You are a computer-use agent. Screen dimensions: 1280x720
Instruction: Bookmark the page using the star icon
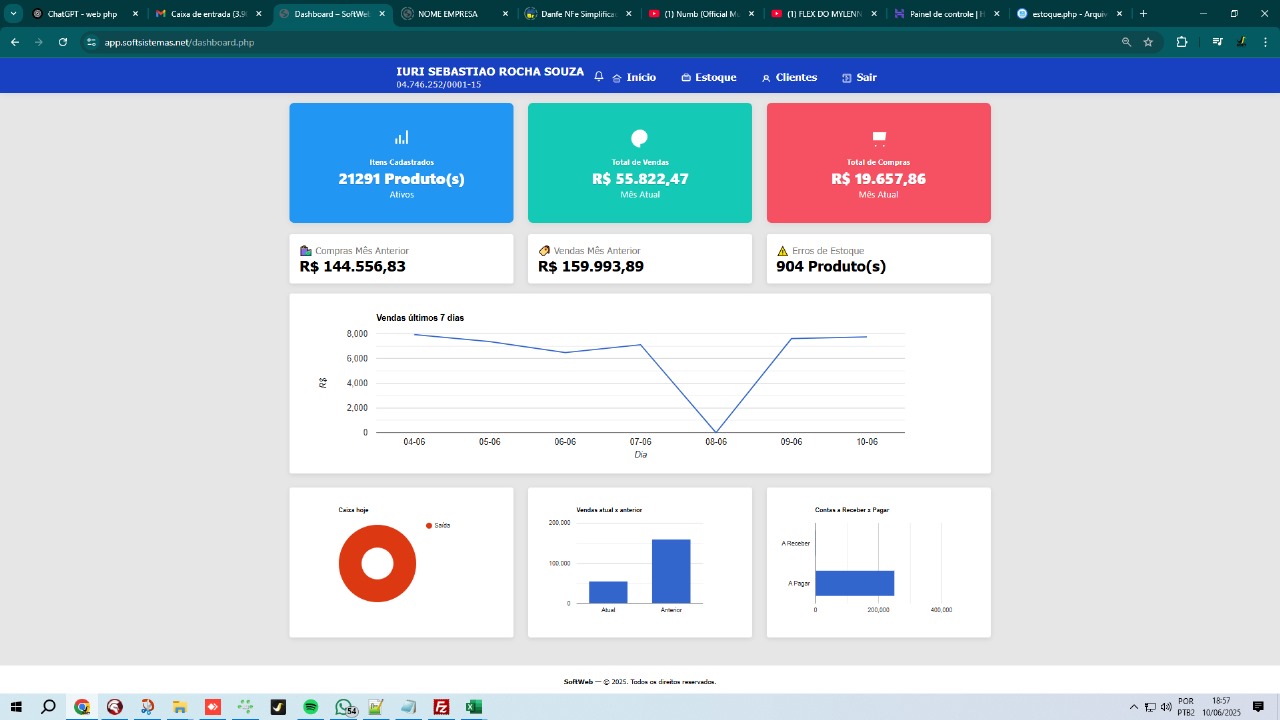(x=1147, y=42)
